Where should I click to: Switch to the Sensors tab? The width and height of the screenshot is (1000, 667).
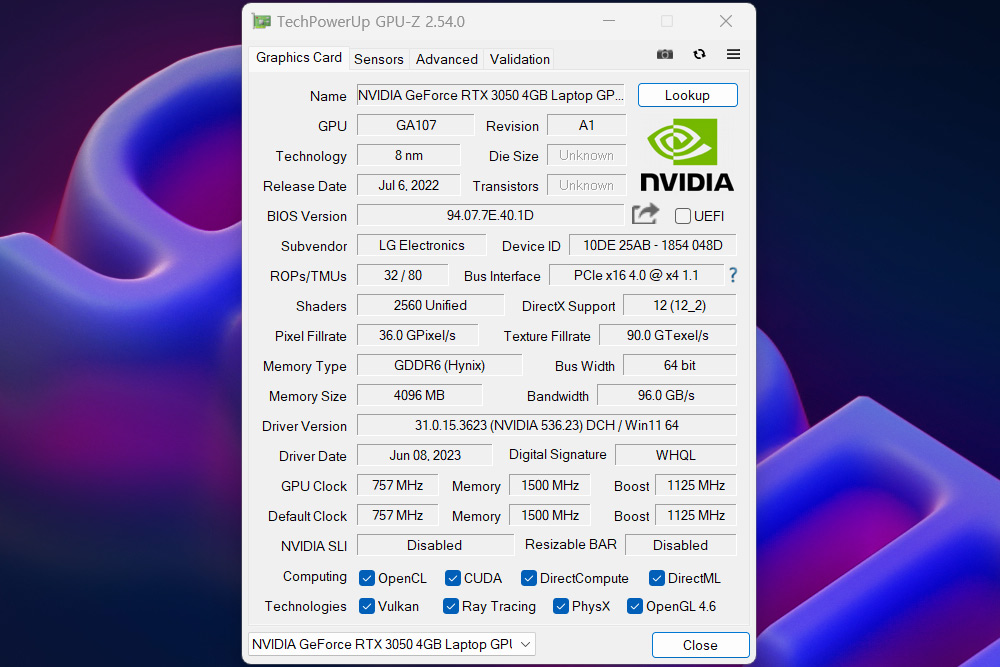379,59
